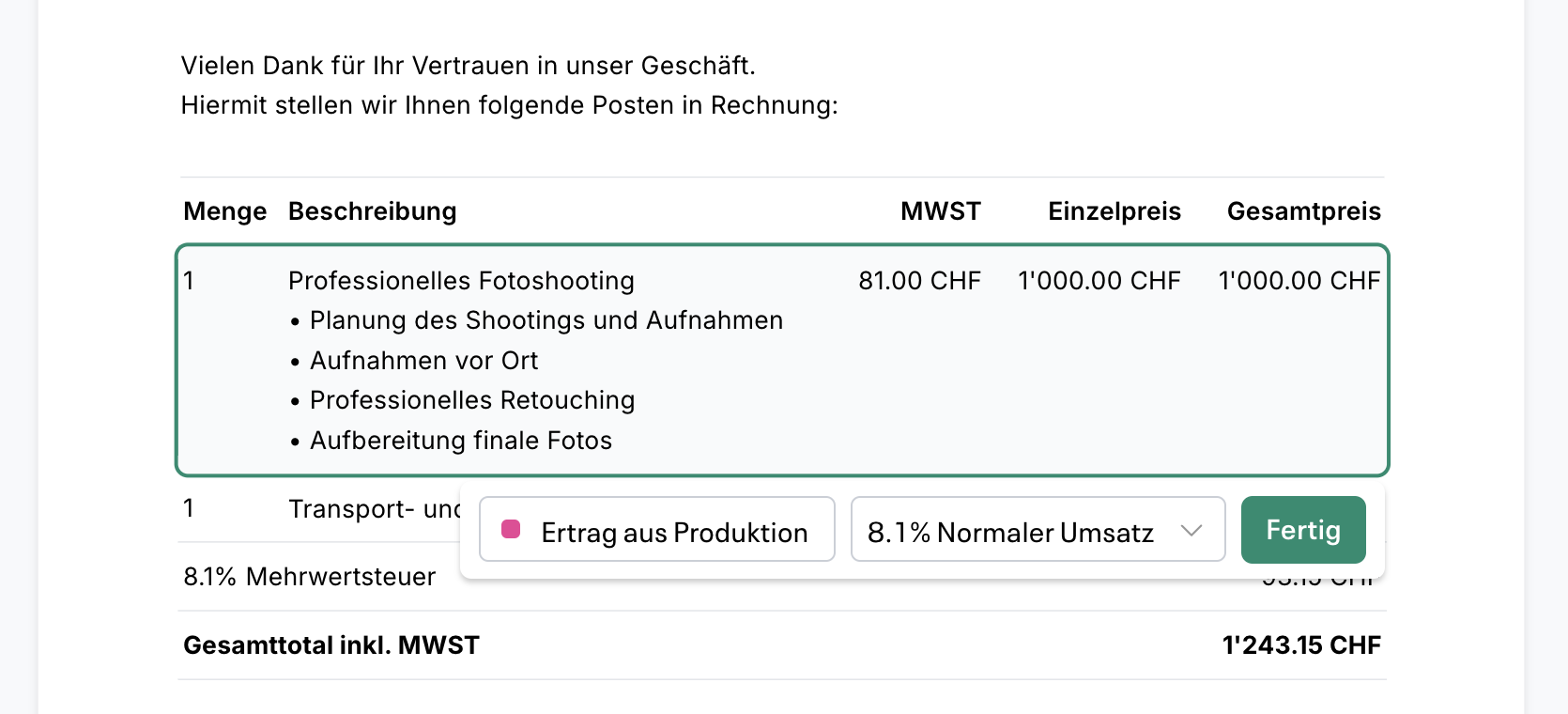Click the Menge column header
This screenshot has width=1568, height=714.
pyautogui.click(x=224, y=211)
